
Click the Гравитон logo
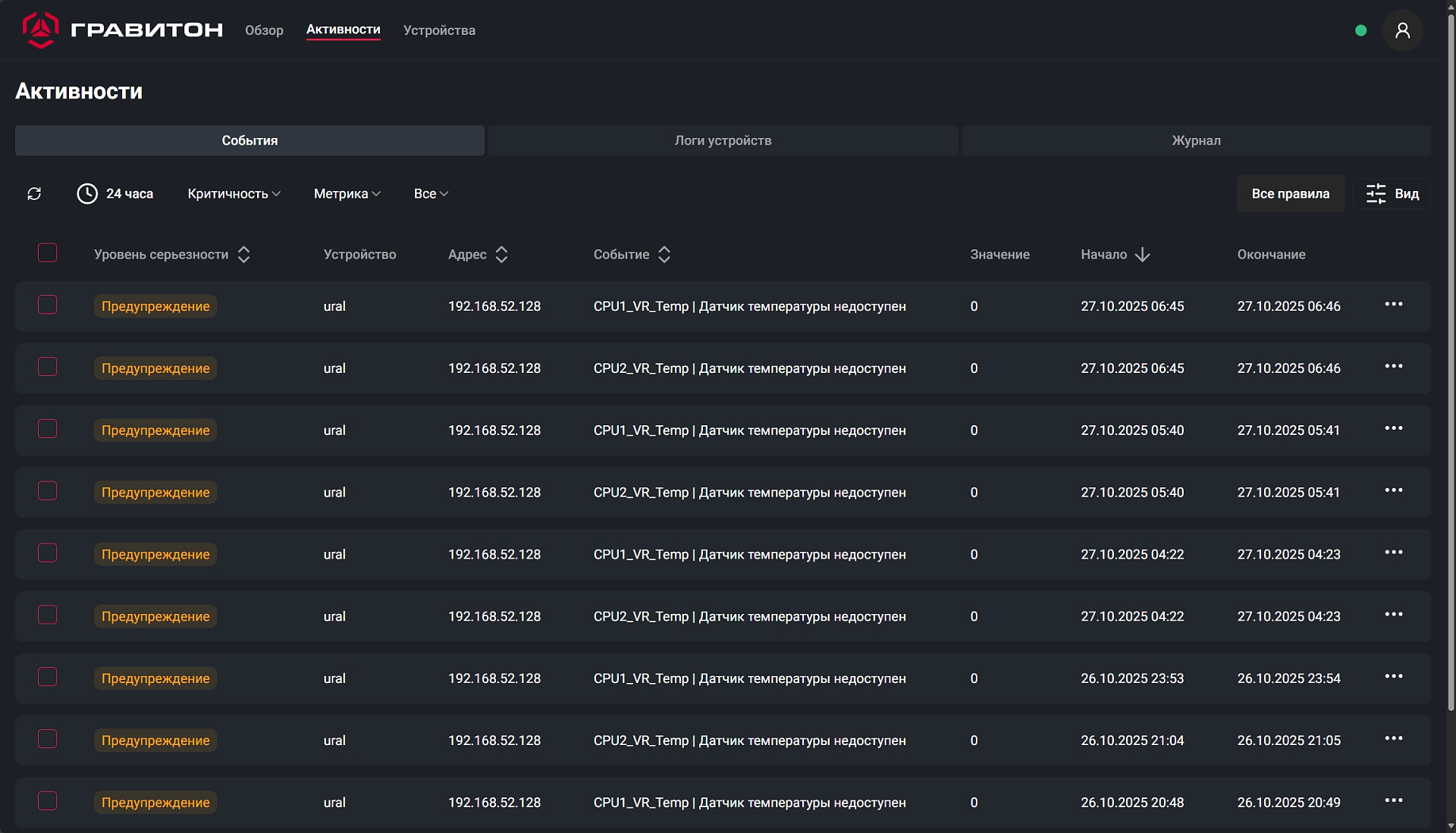click(x=122, y=30)
